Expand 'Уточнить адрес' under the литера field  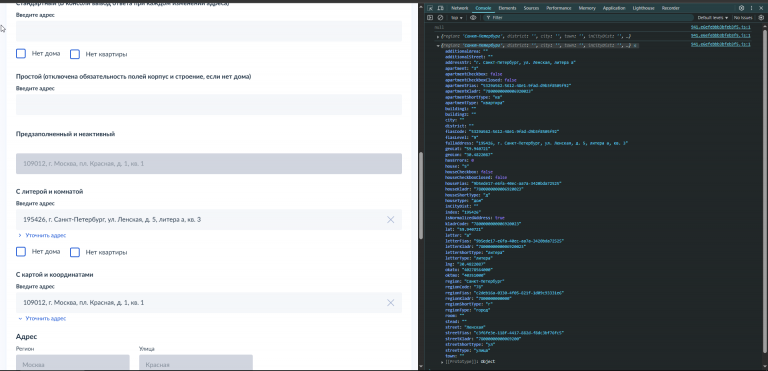(42, 235)
